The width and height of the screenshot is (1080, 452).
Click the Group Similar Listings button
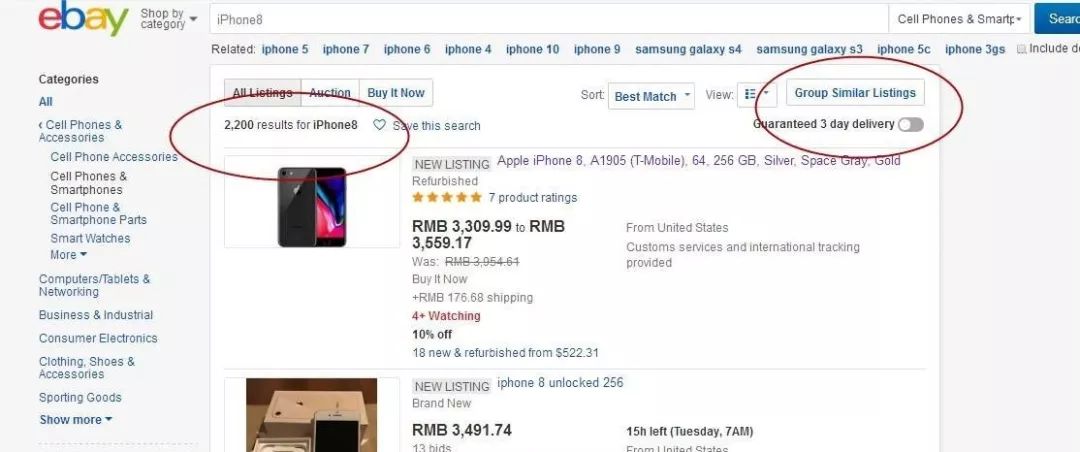coord(855,92)
